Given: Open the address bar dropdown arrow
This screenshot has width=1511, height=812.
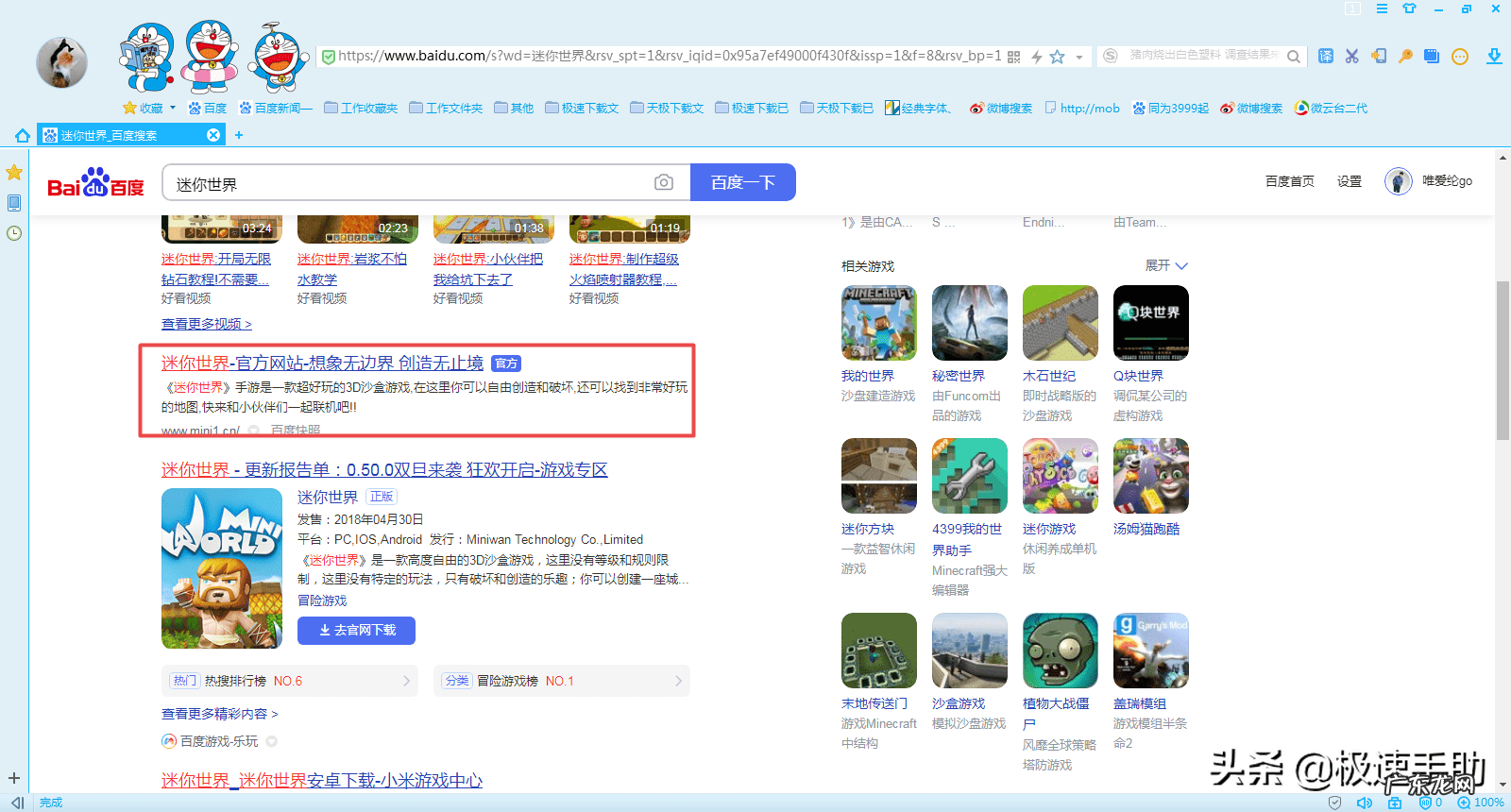Looking at the screenshot, I should point(1079,57).
